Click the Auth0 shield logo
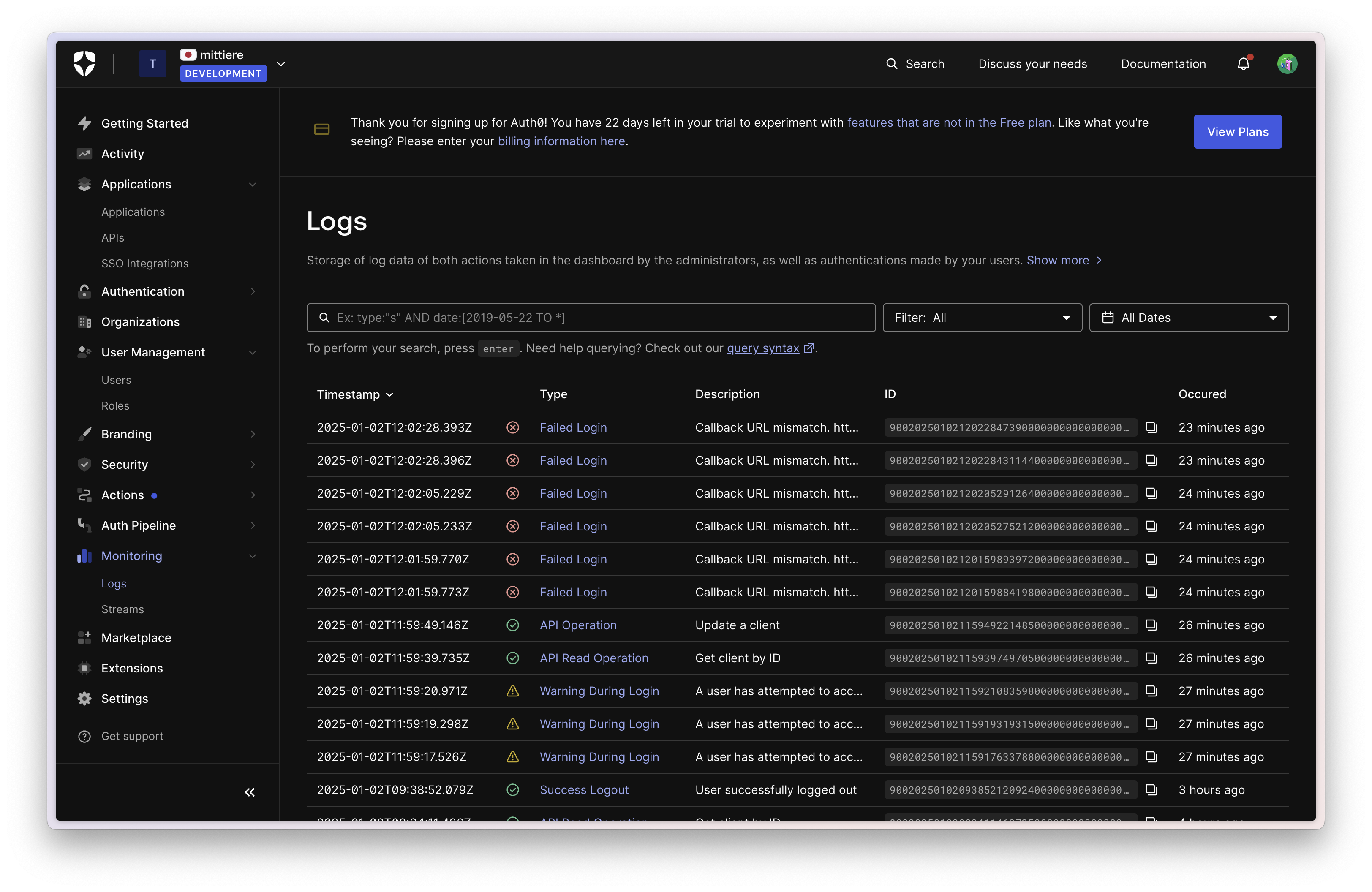Viewport: 1372px width, 892px height. 84,63
